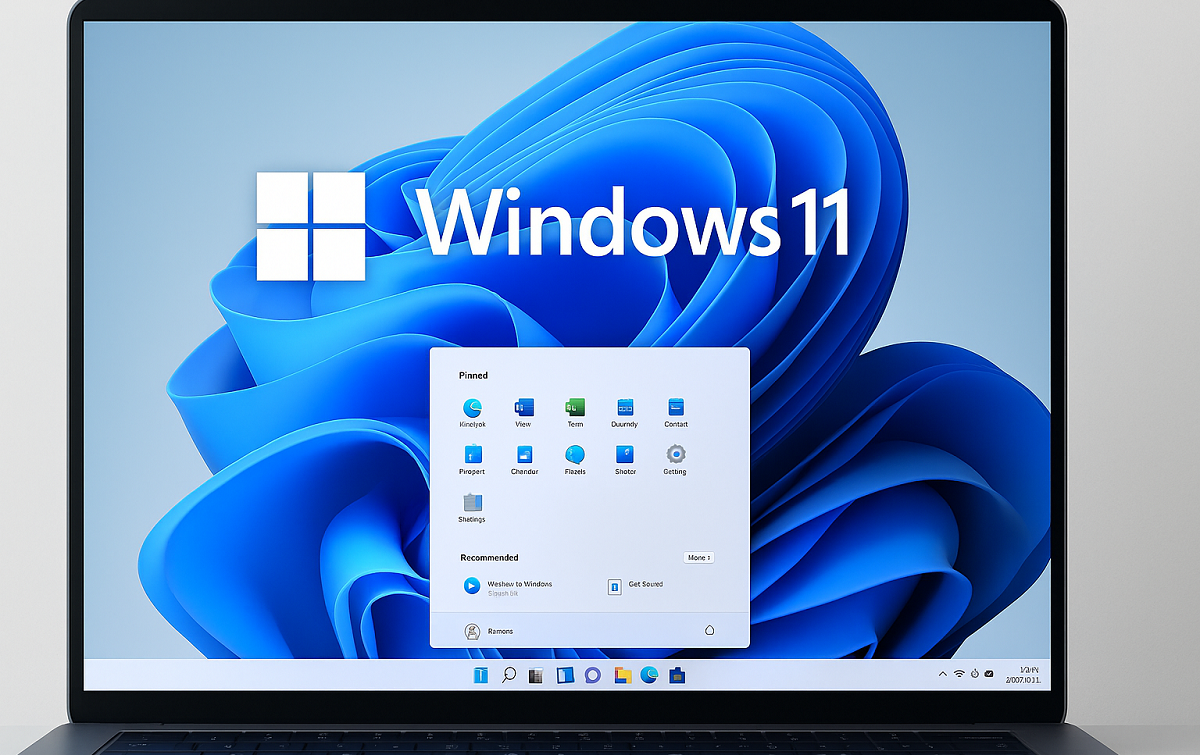Screen dimensions: 1200x755
Task: Expand hidden system tray icons chevron
Action: (x=942, y=675)
